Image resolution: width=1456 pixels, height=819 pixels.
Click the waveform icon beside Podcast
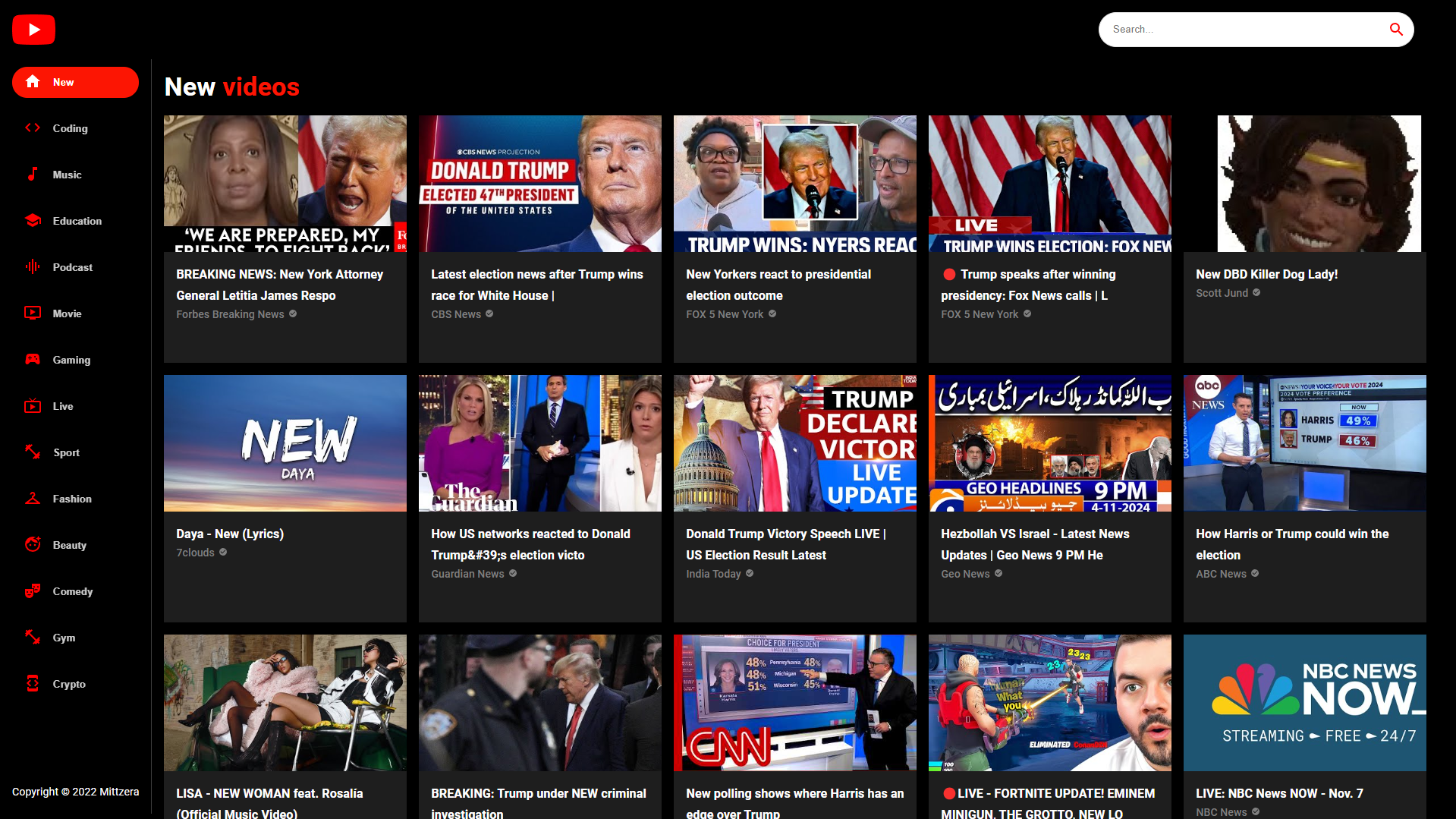click(33, 267)
